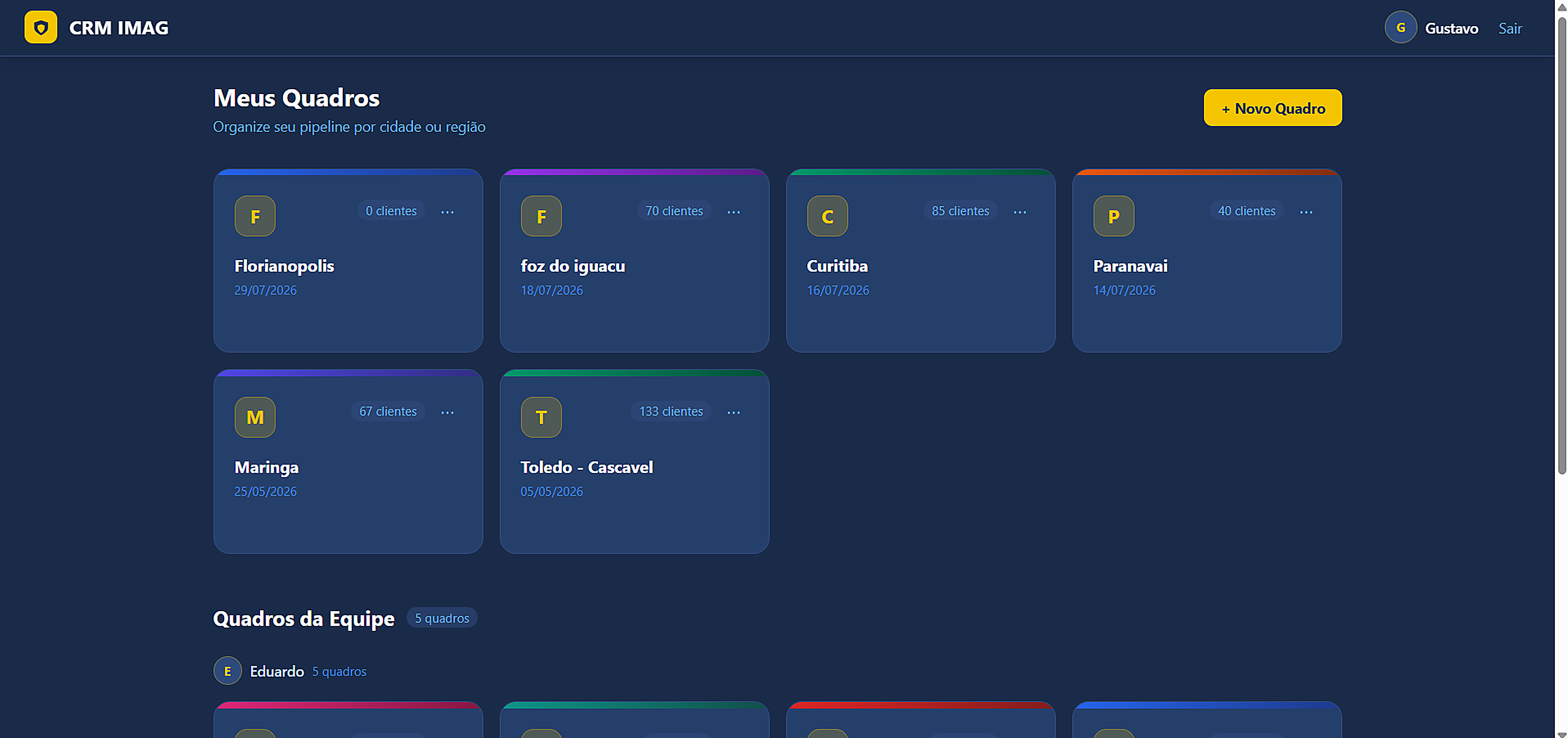Image resolution: width=1568 pixels, height=738 pixels.
Task: Open the Toledo - Cascavel board title
Action: (x=587, y=467)
